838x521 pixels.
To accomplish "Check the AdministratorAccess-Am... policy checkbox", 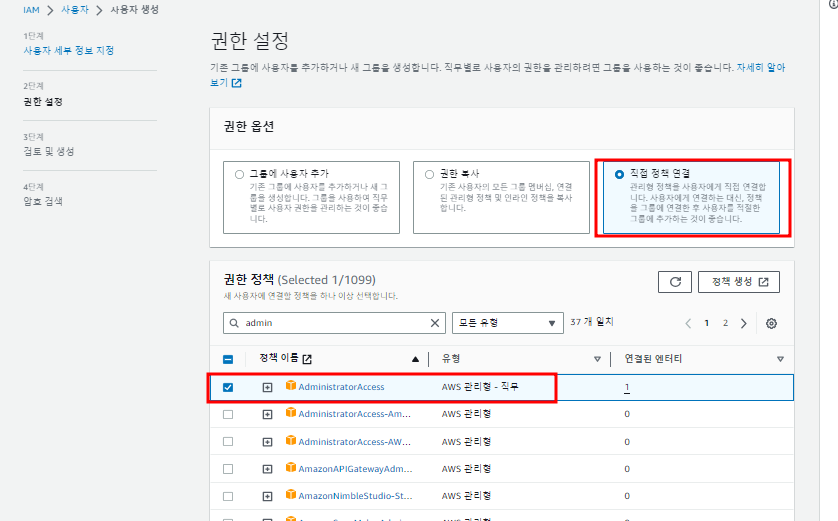I will point(228,414).
